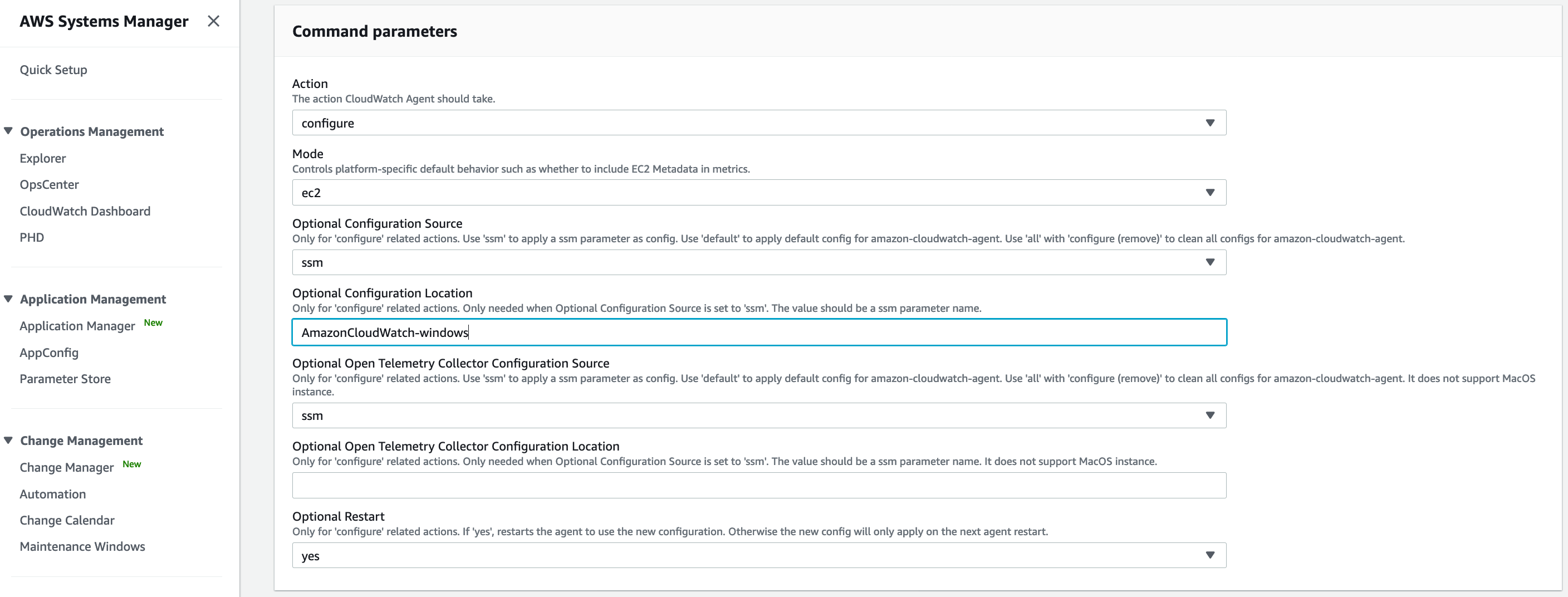The width and height of the screenshot is (1568, 597).
Task: Collapse the Change Management section
Action: click(8, 440)
